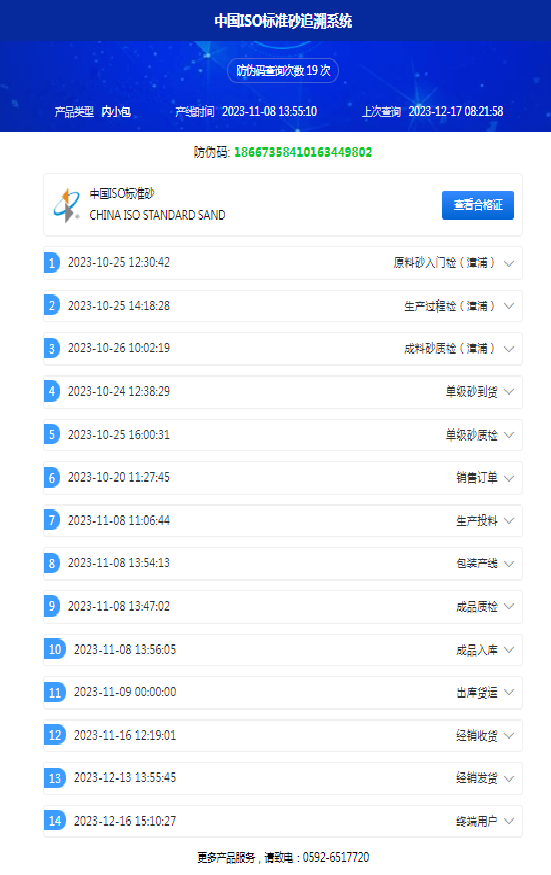The height and width of the screenshot is (875, 551).
Task: Expand the 出库货运 row chevron
Action: click(509, 693)
